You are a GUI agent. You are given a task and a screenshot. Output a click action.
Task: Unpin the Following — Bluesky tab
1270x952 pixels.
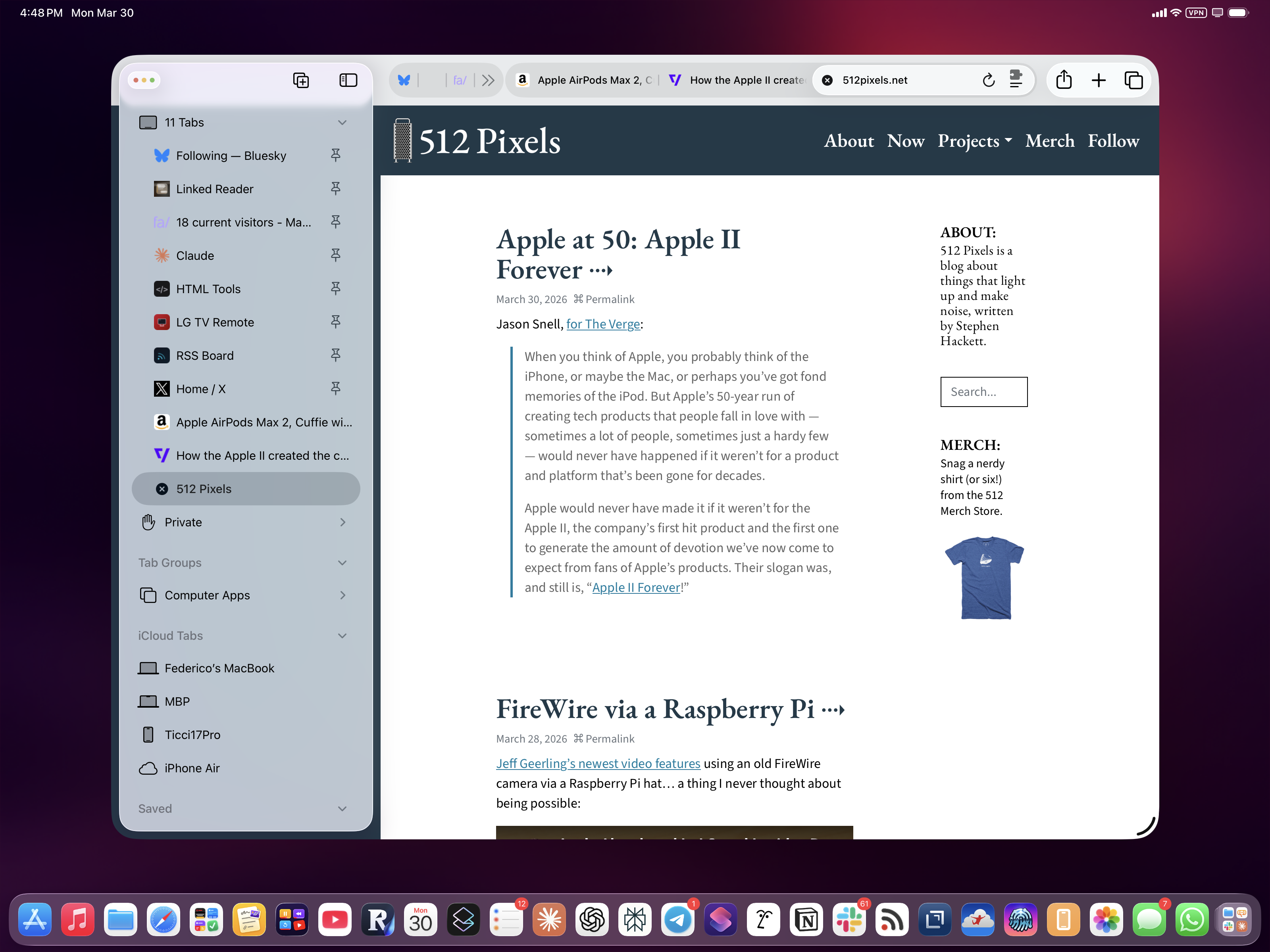336,155
